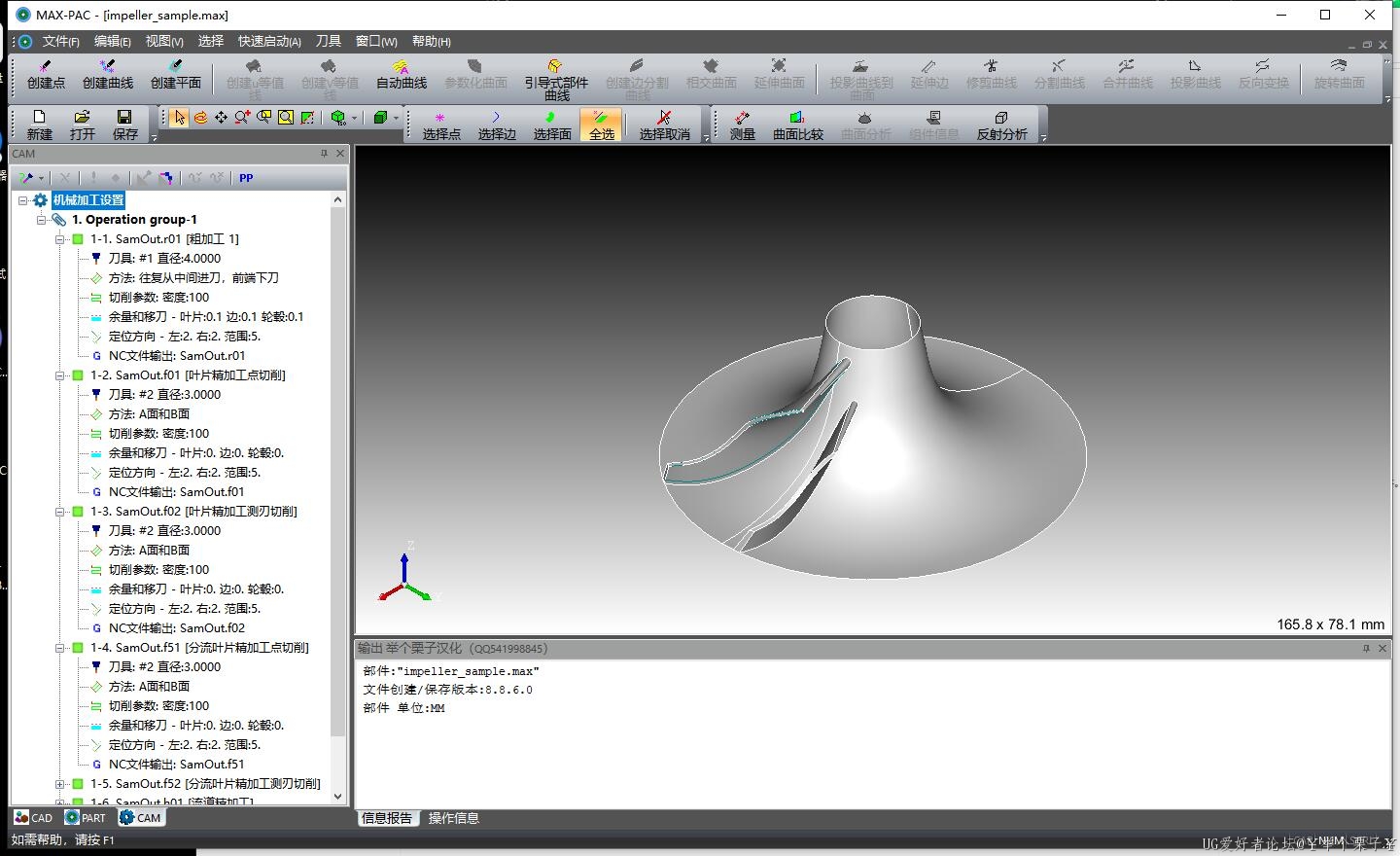Image resolution: width=1400 pixels, height=856 pixels.
Task: Click the green diagonal view icon
Action: [x=307, y=118]
